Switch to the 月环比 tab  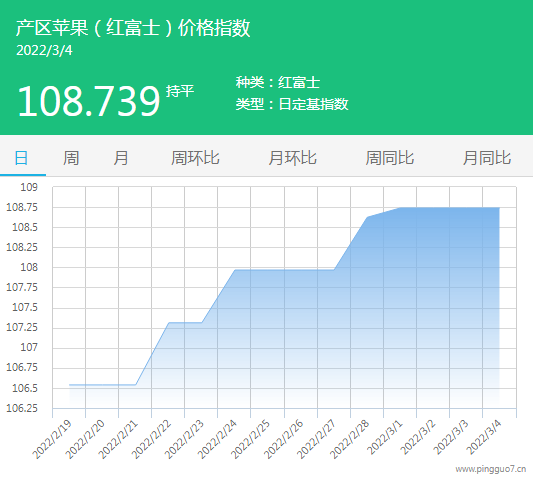point(292,158)
